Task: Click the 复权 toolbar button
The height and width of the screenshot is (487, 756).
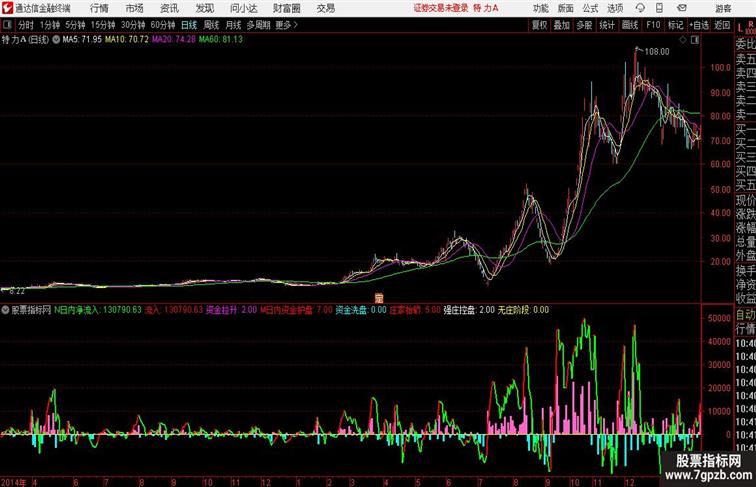Action: [539, 25]
